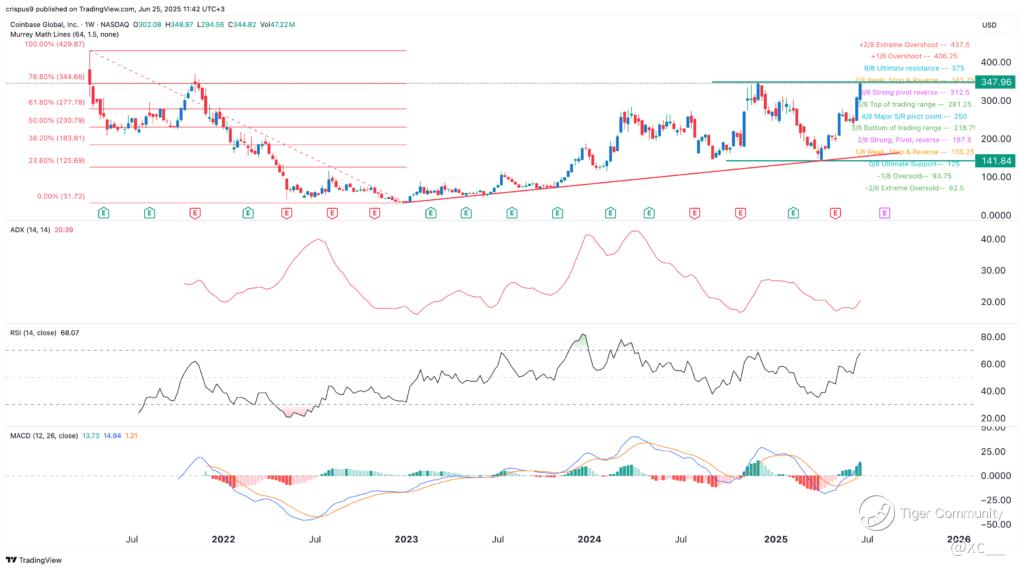1024x570 pixels.
Task: Click the Vol 47.22 M readout
Action: point(277,25)
